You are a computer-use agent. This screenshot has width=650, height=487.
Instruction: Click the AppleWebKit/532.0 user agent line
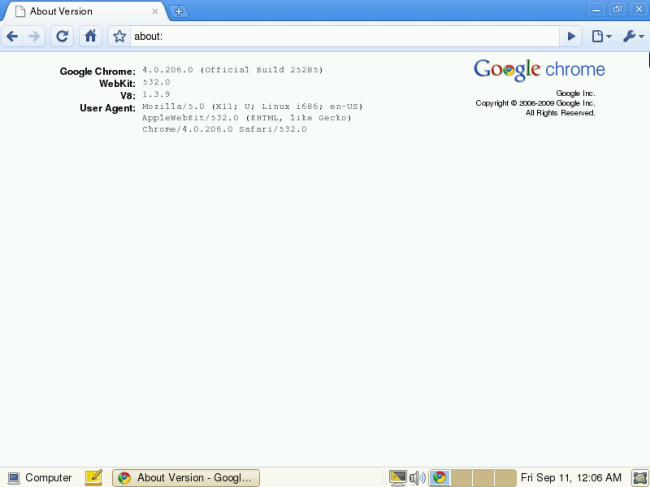[247, 118]
